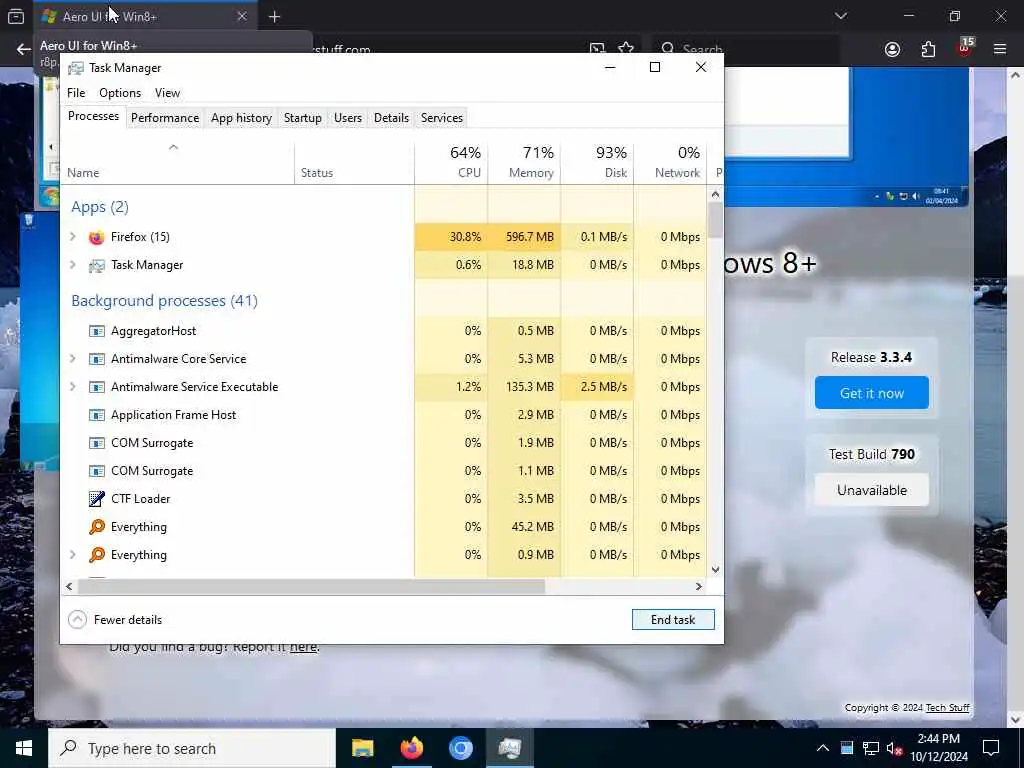
Task: Open the File menu in Task Manager
Action: 76,93
